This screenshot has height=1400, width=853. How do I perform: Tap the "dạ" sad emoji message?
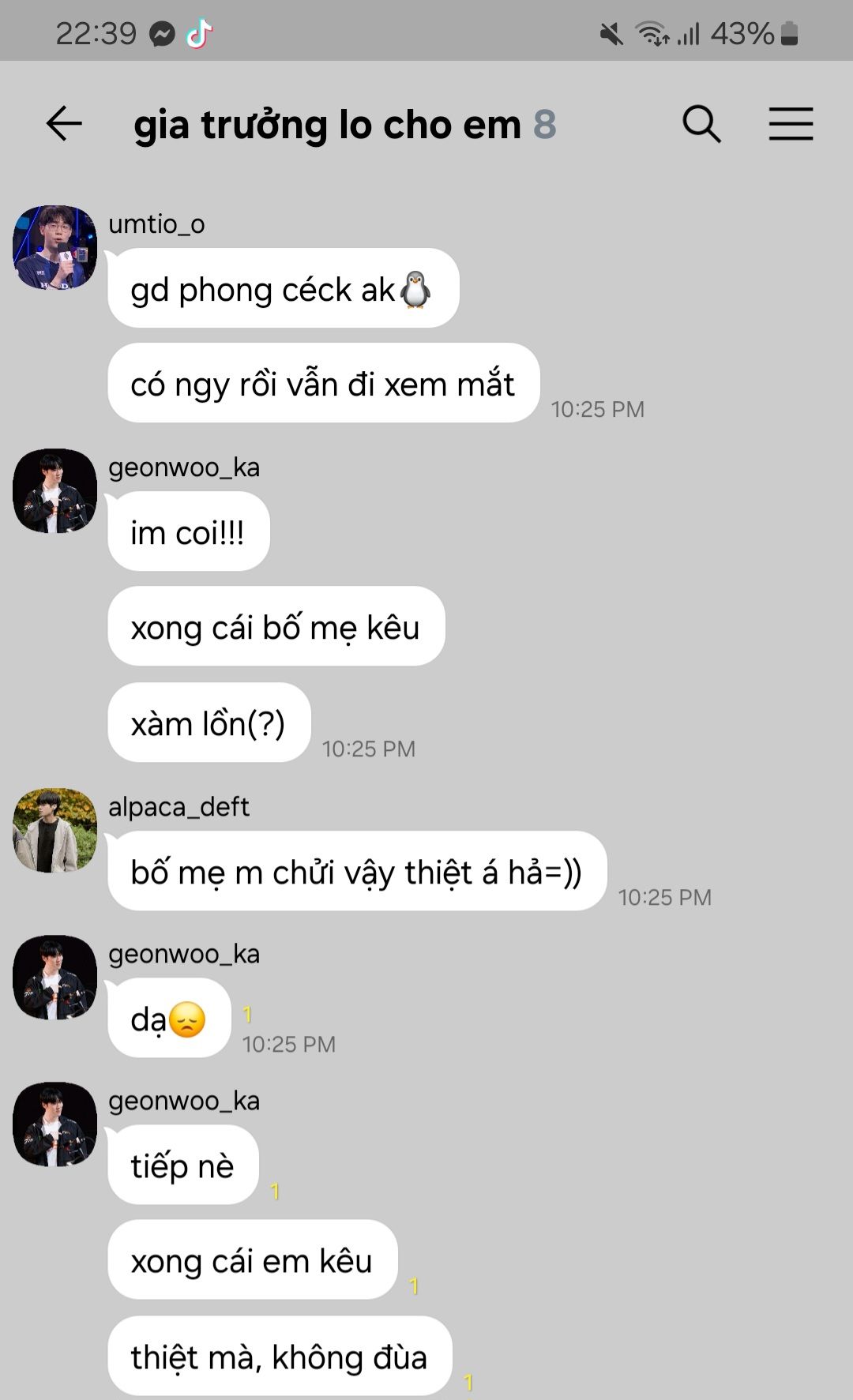(169, 1018)
